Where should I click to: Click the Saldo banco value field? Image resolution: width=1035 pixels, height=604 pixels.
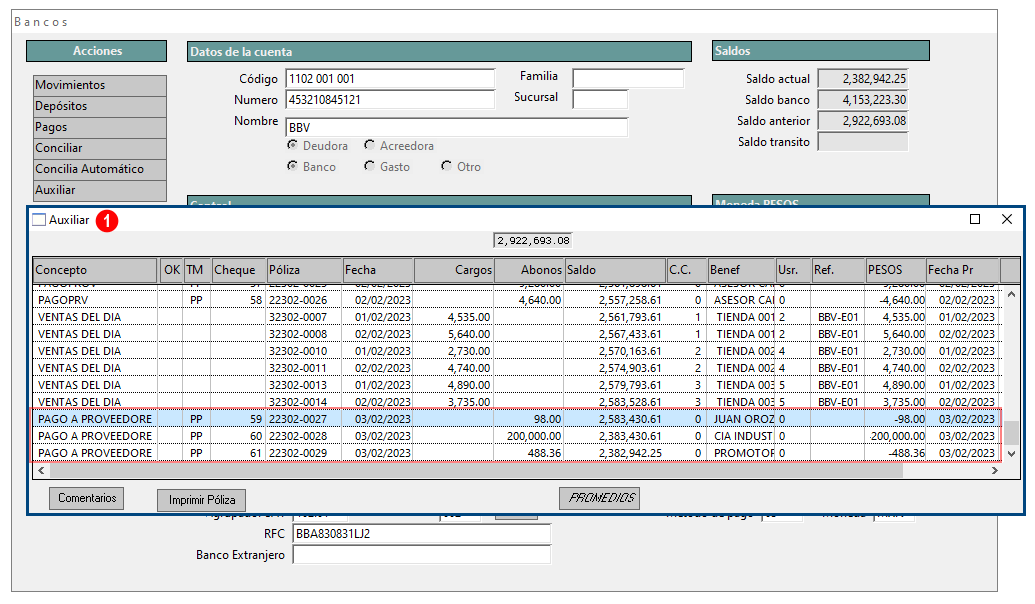click(863, 100)
